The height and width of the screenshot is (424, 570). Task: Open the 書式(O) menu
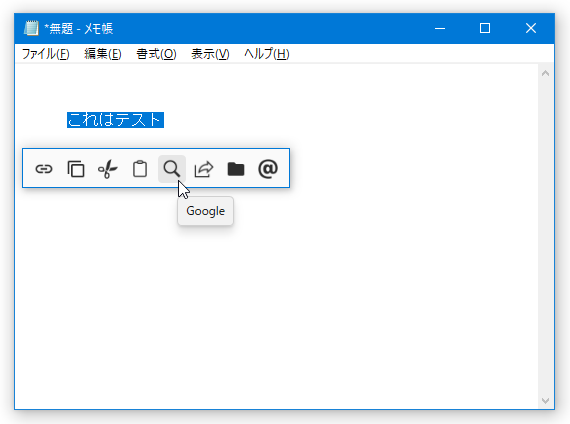(x=156, y=54)
